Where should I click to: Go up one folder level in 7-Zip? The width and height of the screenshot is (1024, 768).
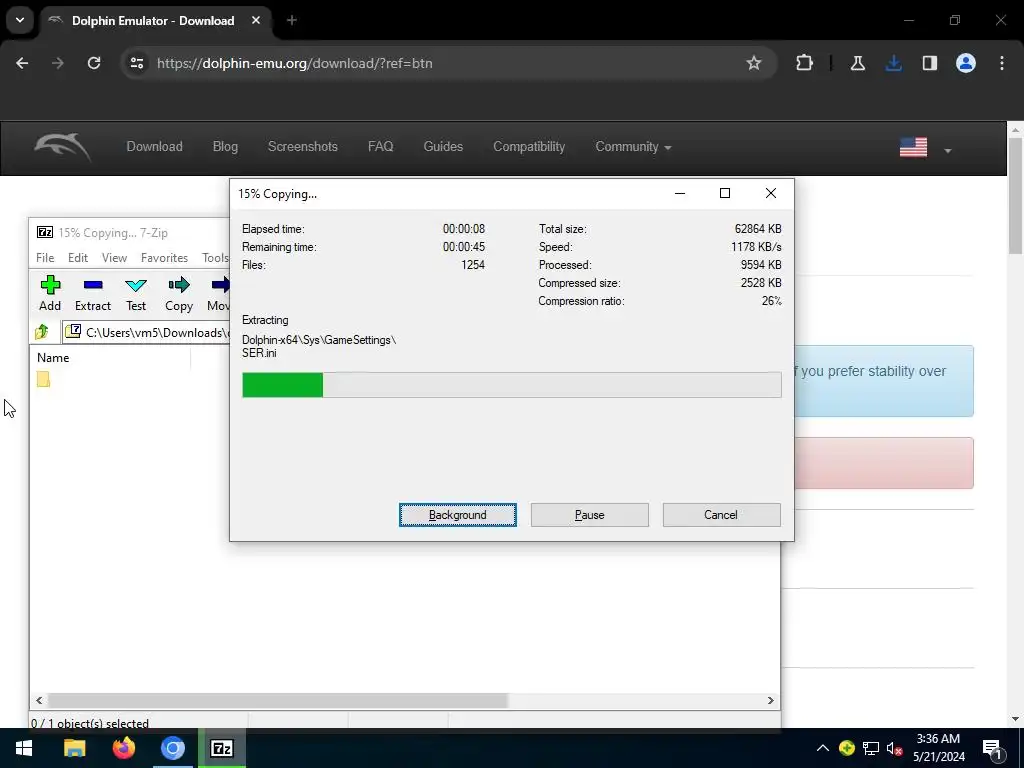click(x=42, y=332)
